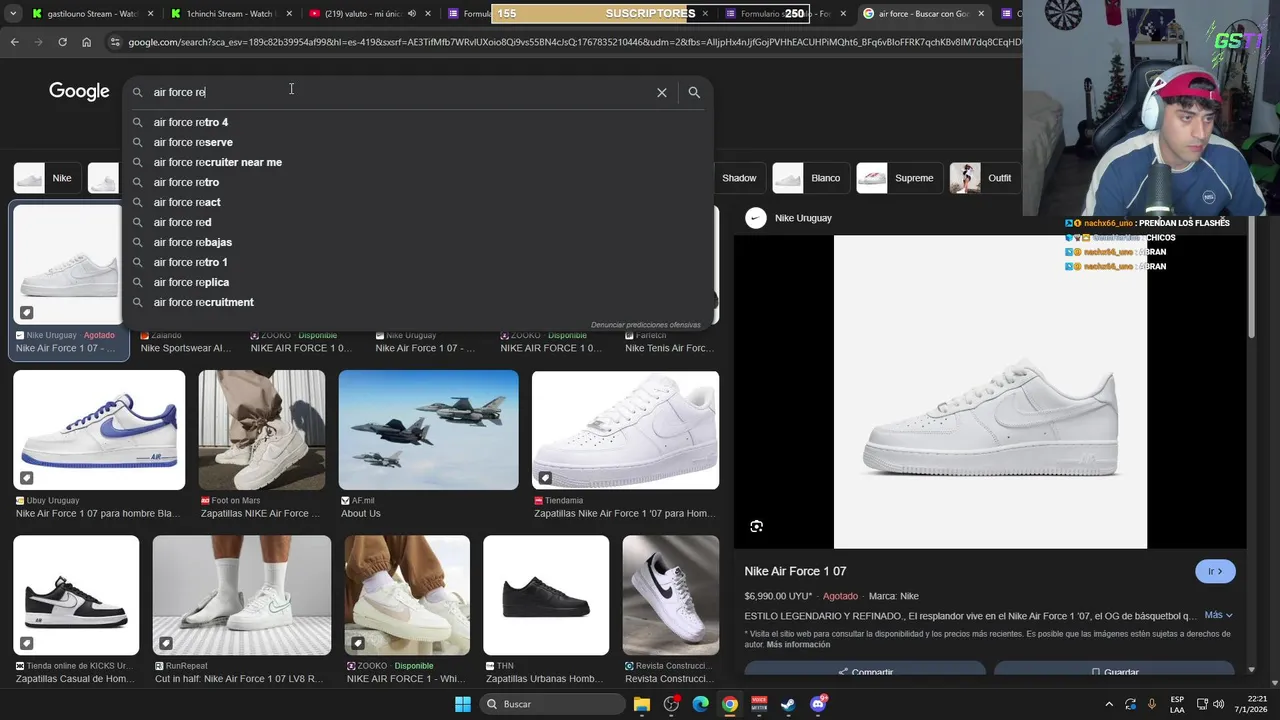Click the Nike logo beside Nike Uruguay

tap(756, 218)
